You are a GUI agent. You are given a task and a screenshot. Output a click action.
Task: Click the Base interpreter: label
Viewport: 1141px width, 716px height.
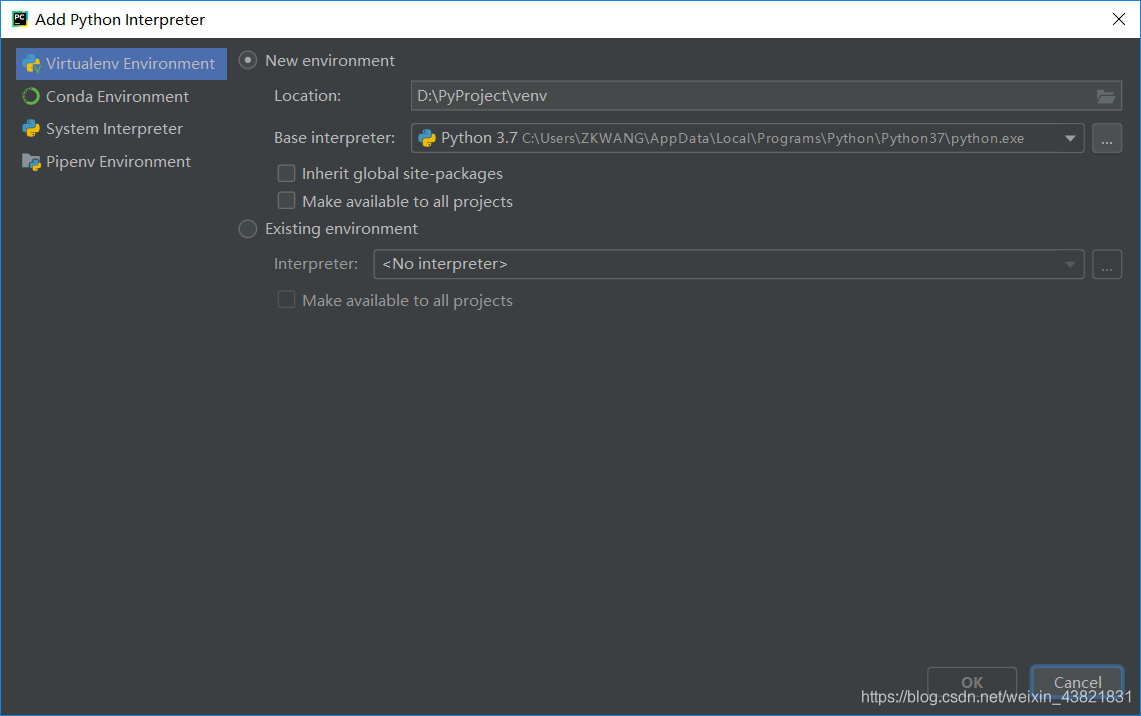tap(334, 138)
